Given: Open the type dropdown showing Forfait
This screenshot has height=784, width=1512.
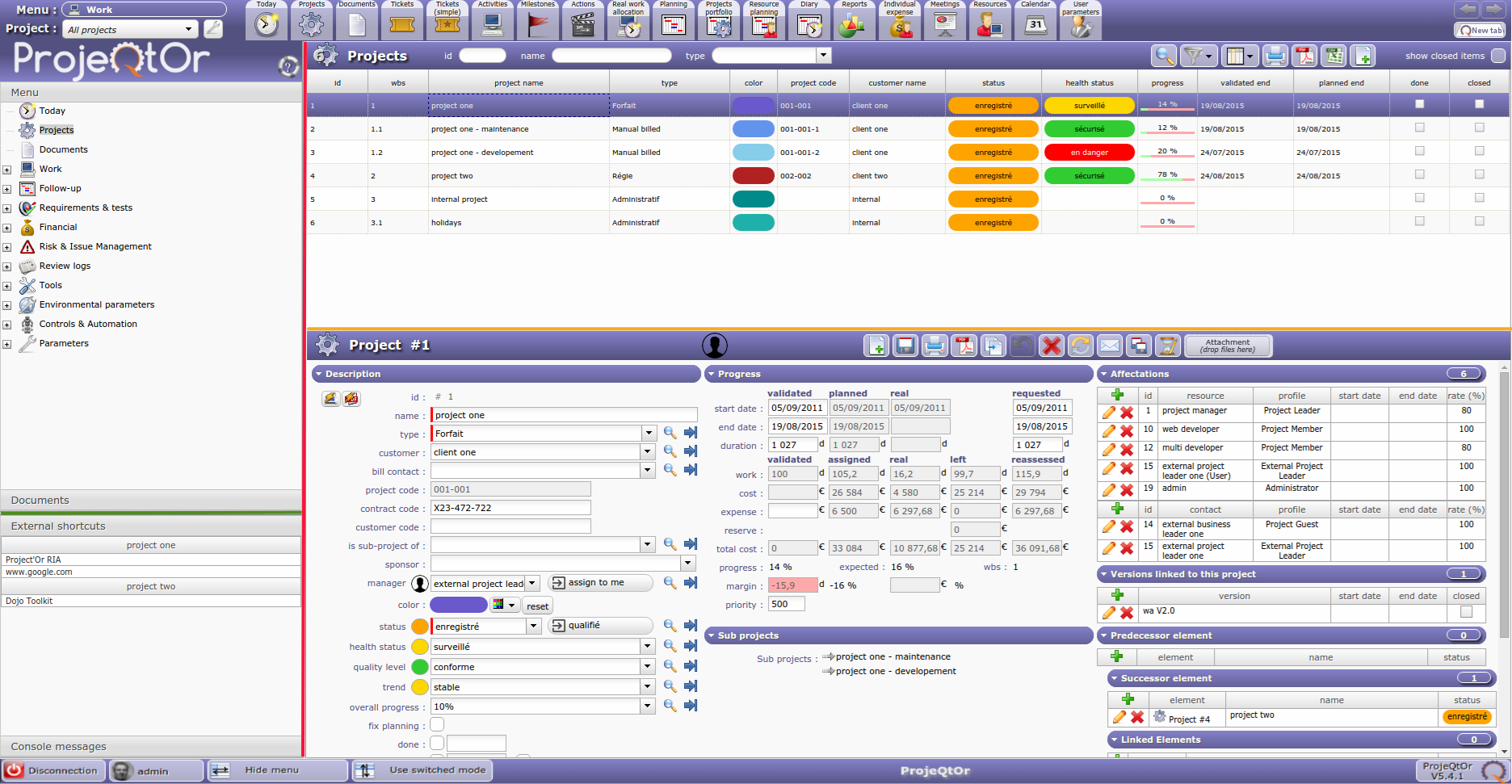Looking at the screenshot, I should click(x=649, y=434).
